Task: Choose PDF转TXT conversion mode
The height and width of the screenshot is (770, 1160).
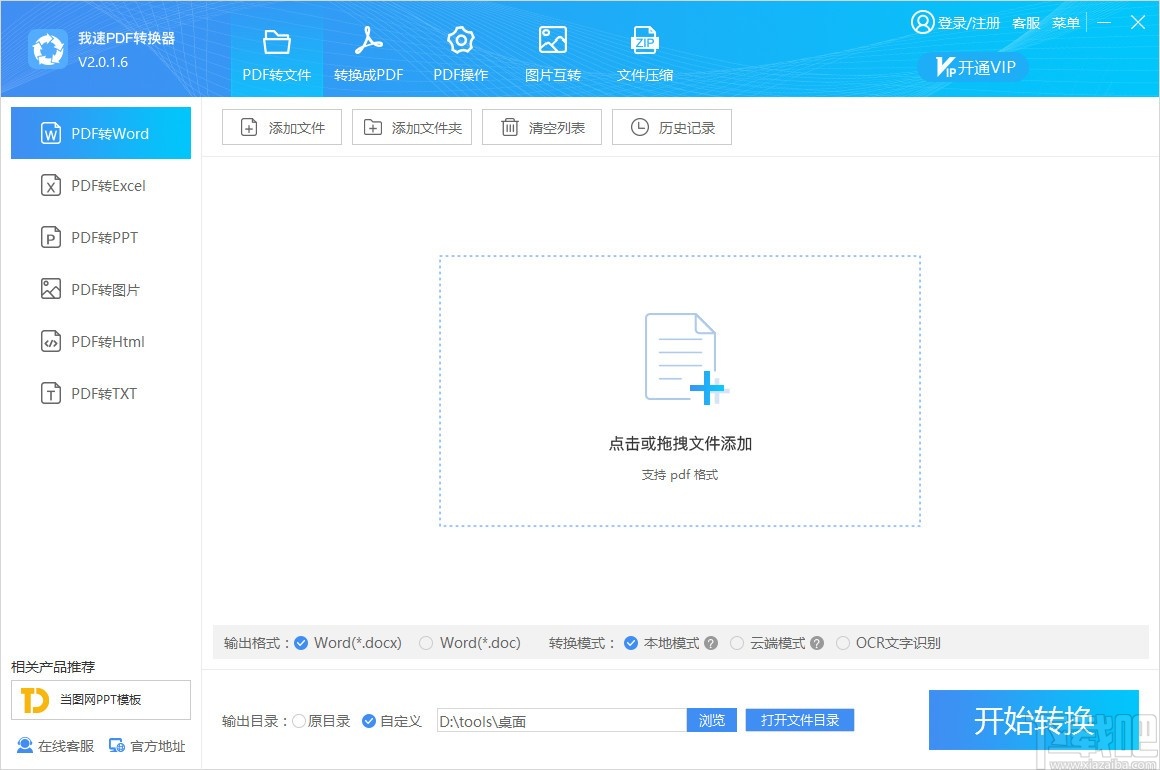Action: click(100, 393)
